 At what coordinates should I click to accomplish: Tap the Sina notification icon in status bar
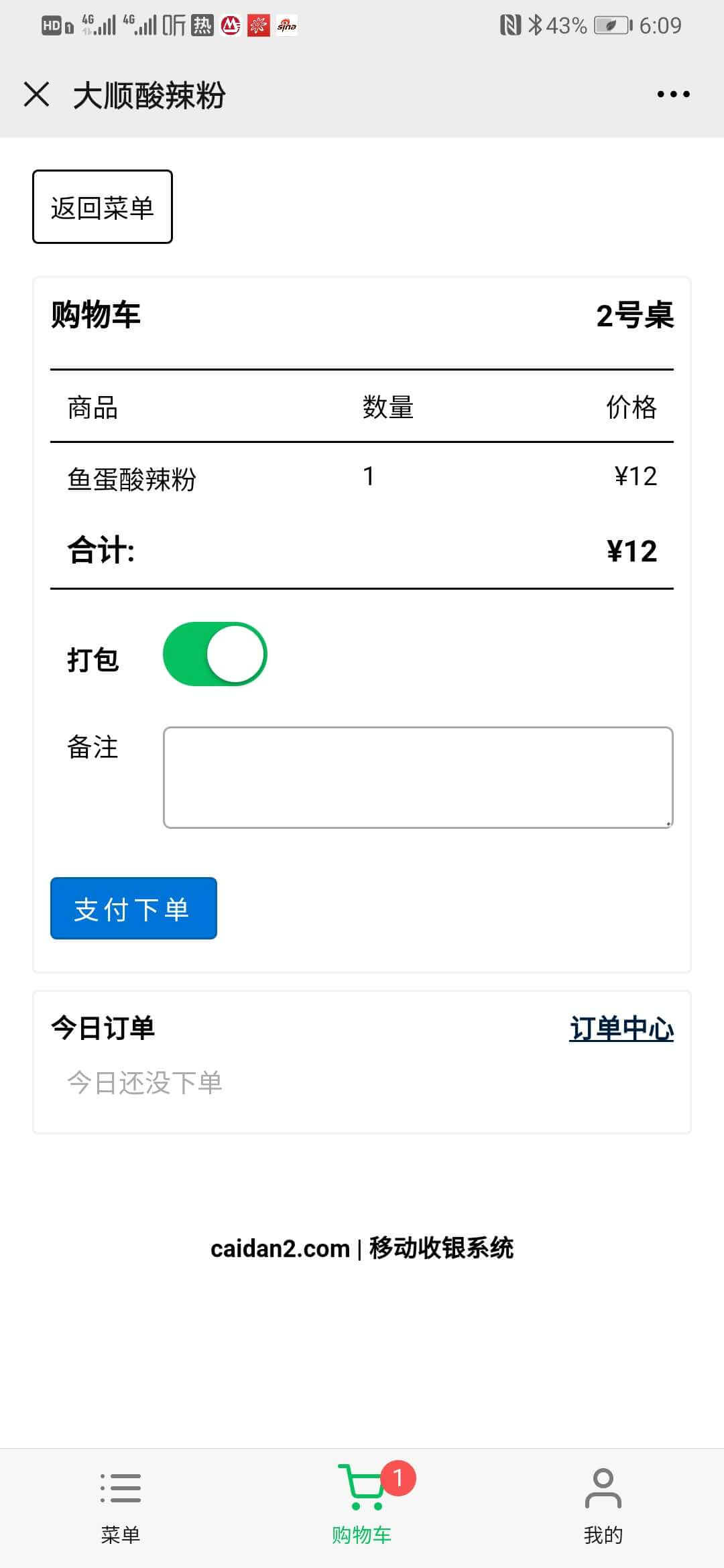pyautogui.click(x=287, y=25)
